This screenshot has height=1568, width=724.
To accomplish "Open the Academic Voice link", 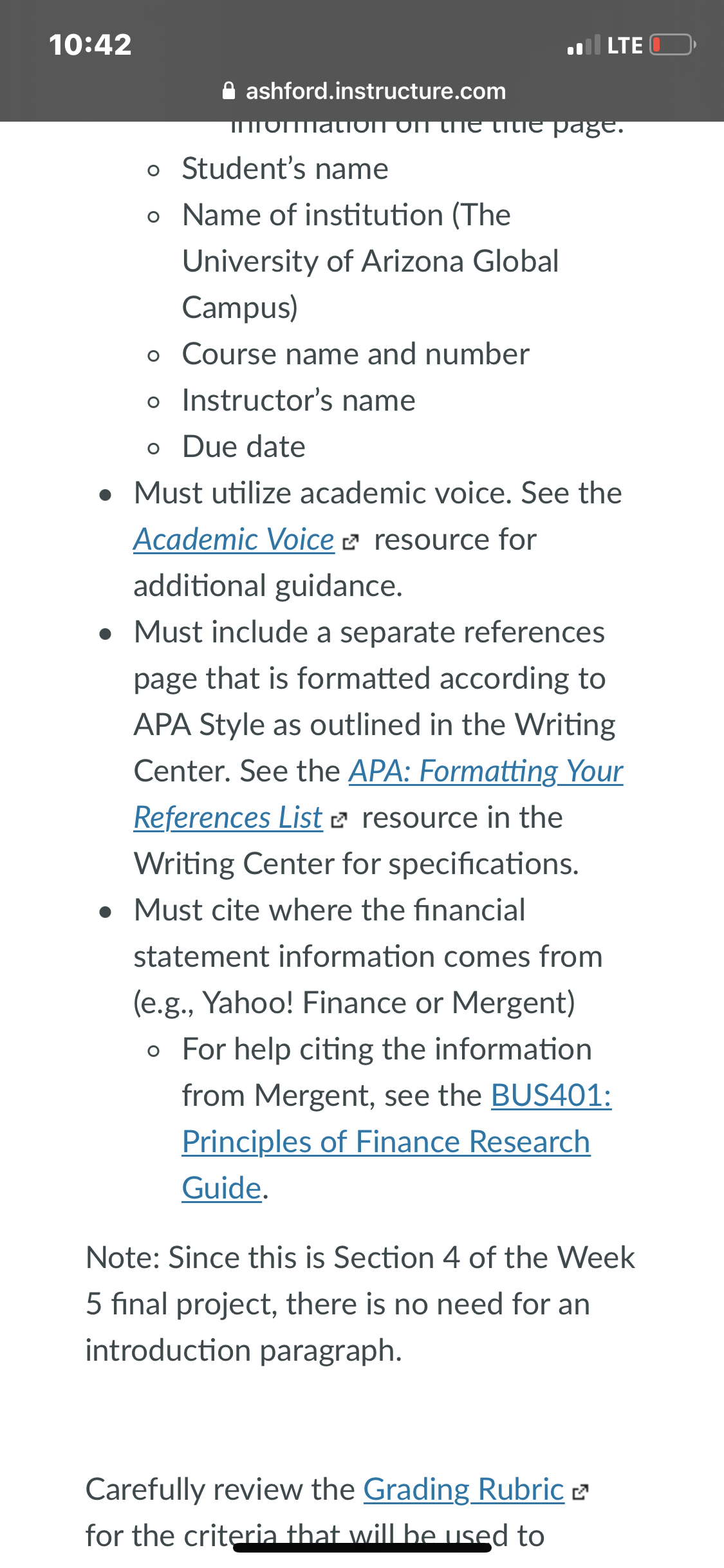I will pyautogui.click(x=234, y=539).
